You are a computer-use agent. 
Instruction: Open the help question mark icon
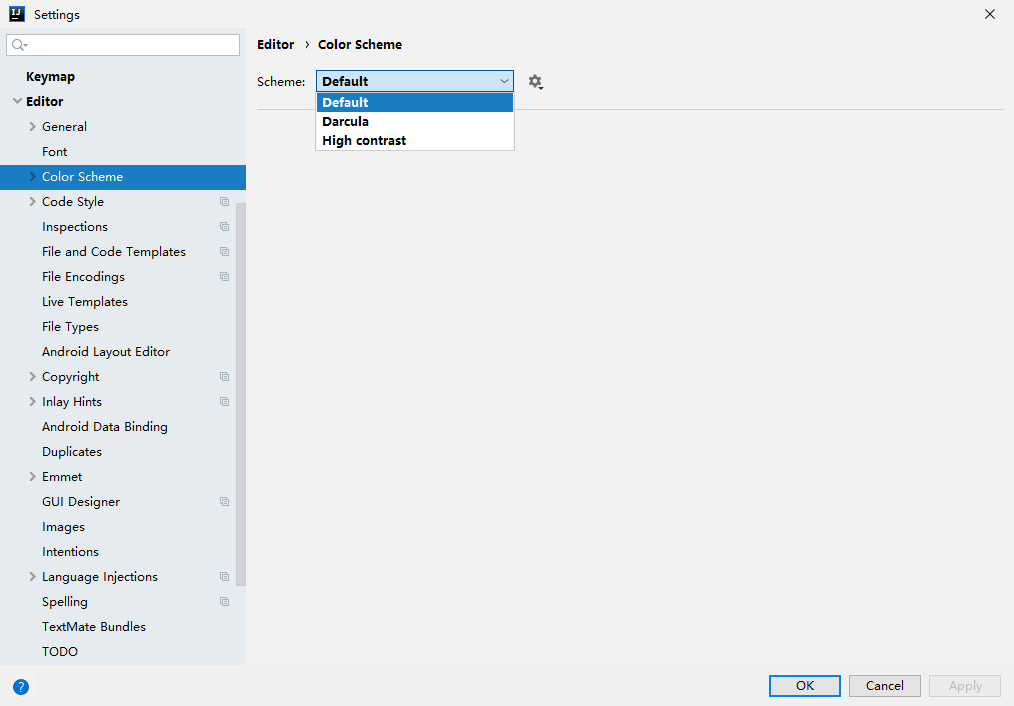21,687
